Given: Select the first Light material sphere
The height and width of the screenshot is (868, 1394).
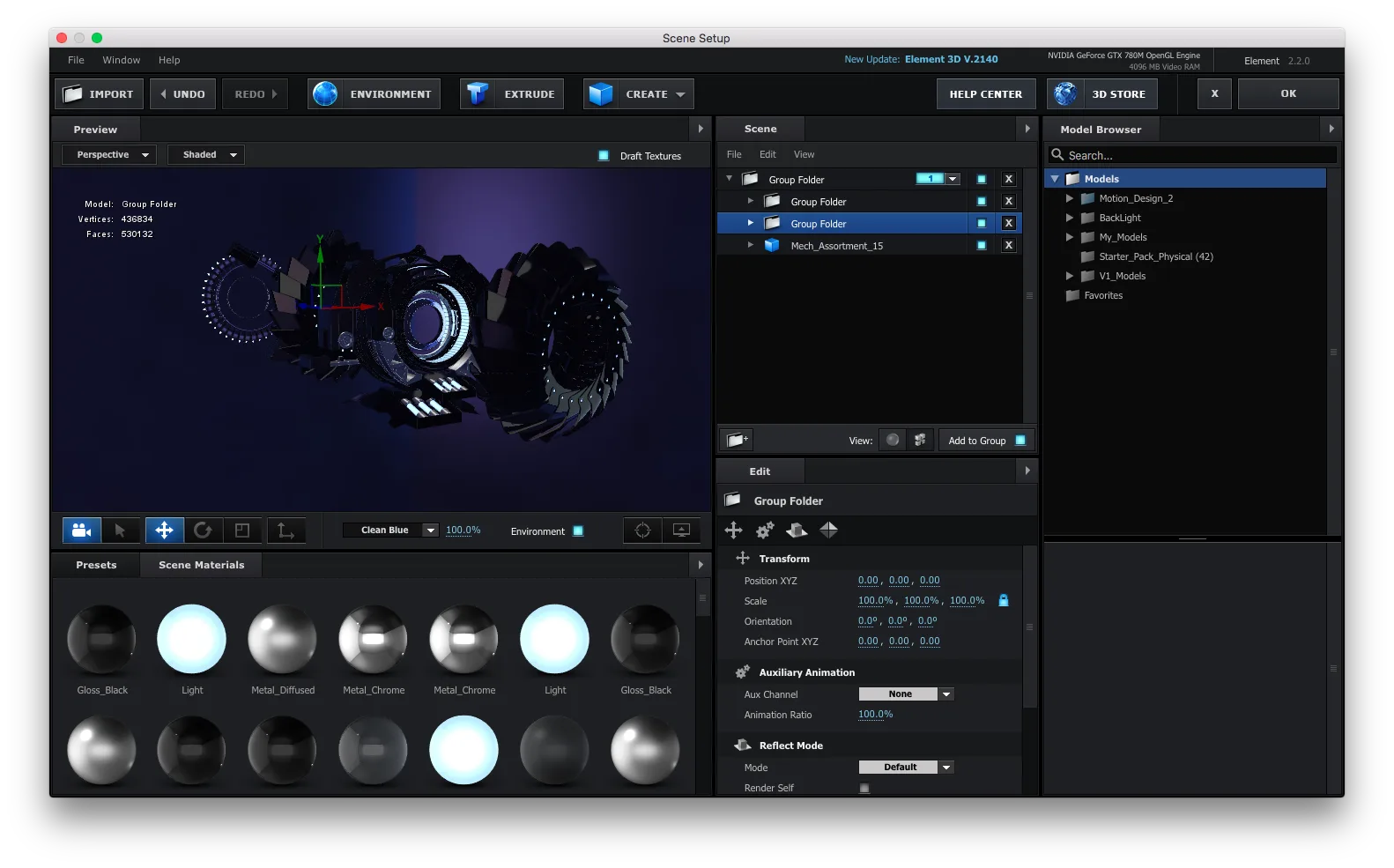Looking at the screenshot, I should click(191, 639).
